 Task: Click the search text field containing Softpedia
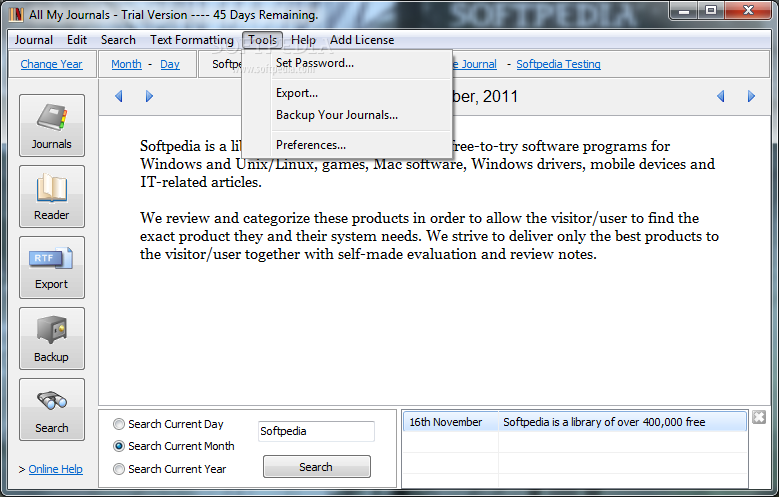coord(316,431)
